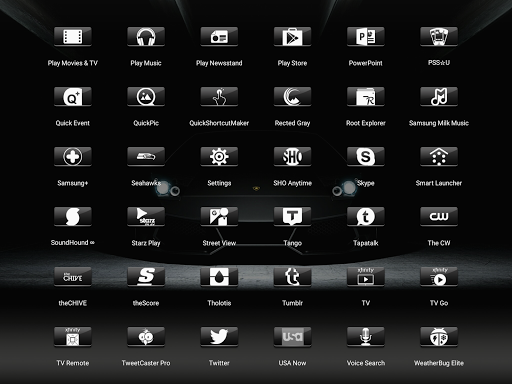Screen dimensions: 512x384
Task: Open the xfinity TV icon
Action: [366, 276]
